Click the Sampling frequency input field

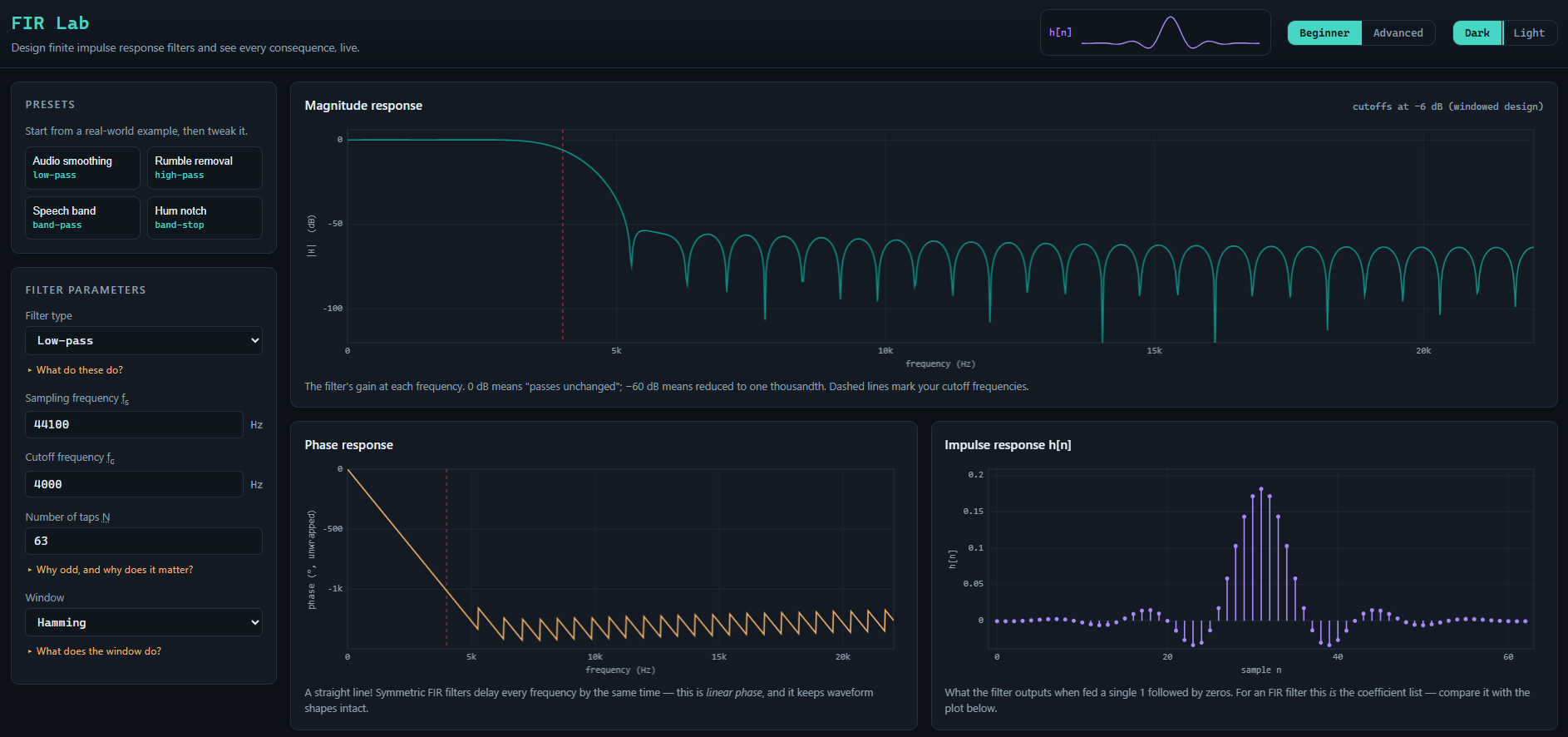(134, 425)
